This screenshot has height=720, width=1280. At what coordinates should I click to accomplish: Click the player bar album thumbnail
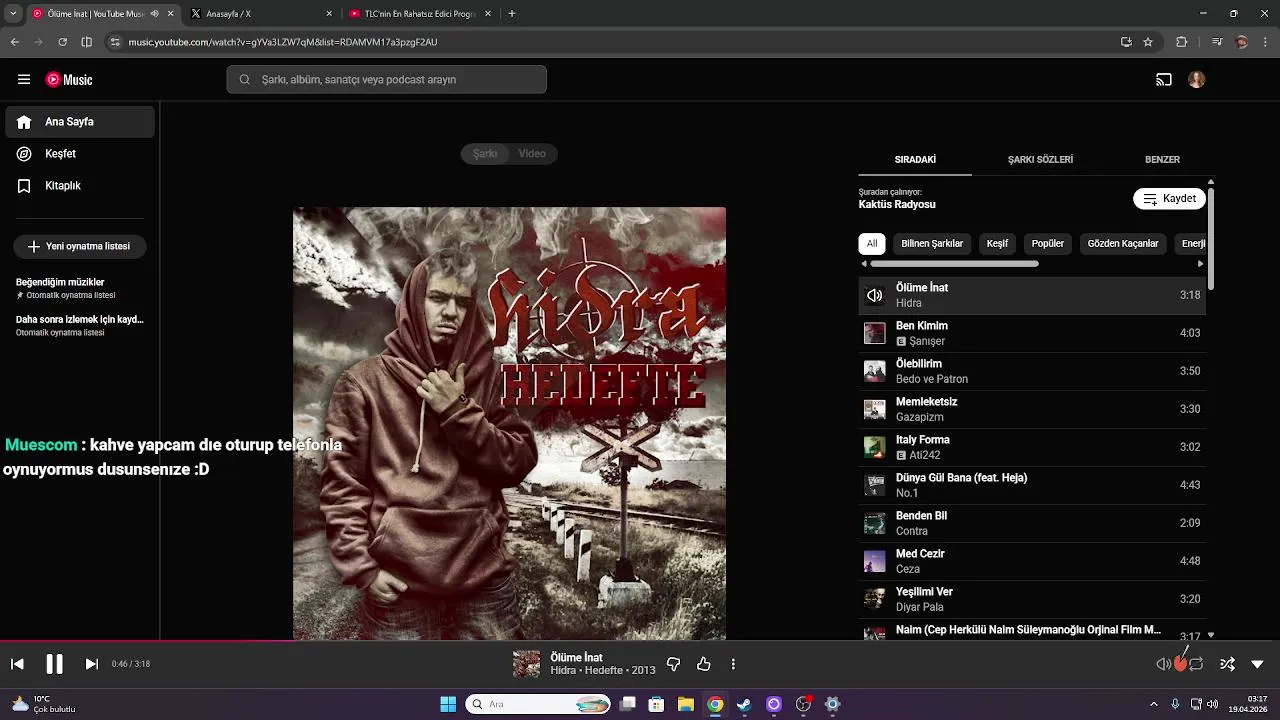[x=526, y=664]
